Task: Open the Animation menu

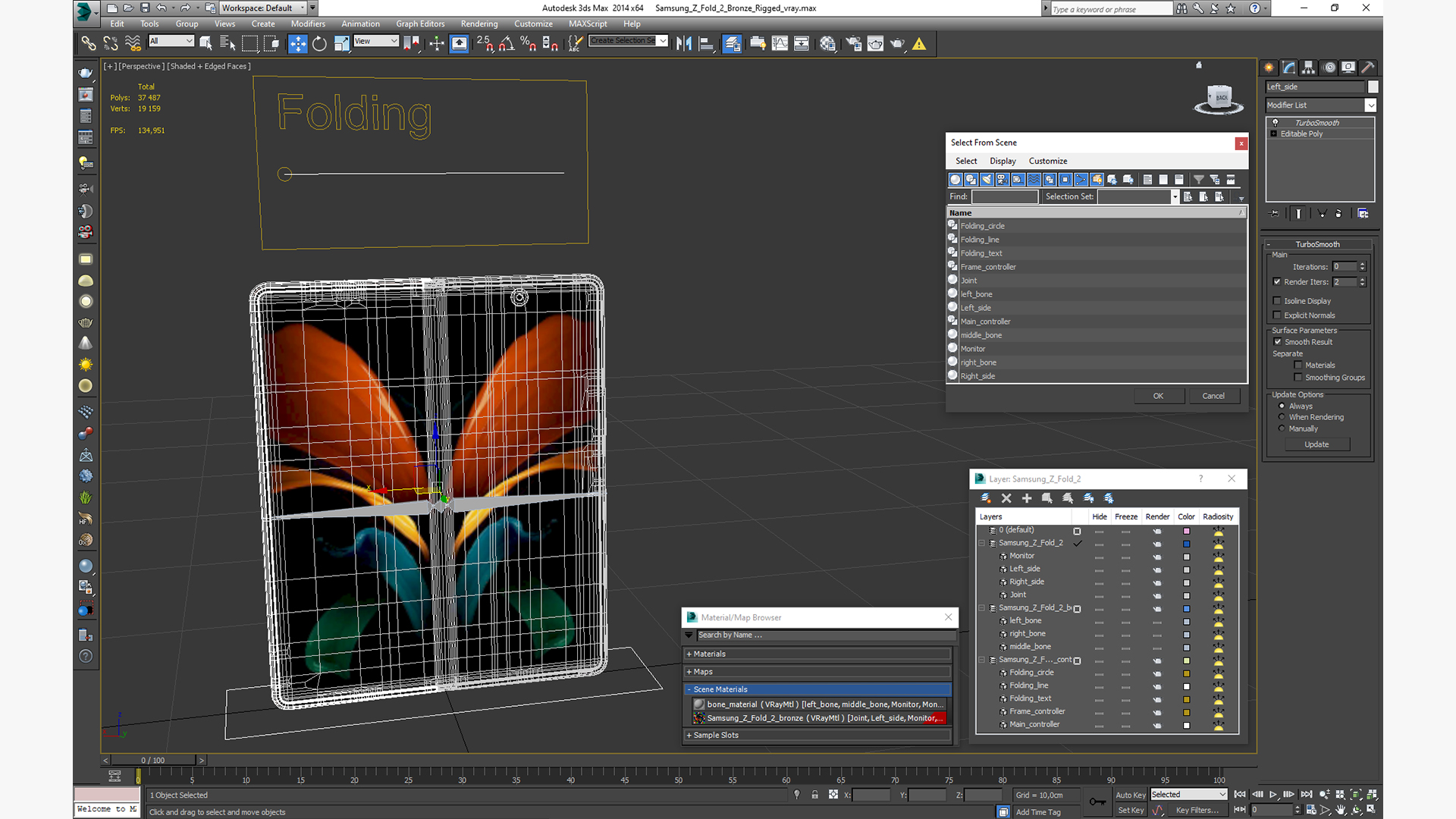Action: pyautogui.click(x=360, y=24)
